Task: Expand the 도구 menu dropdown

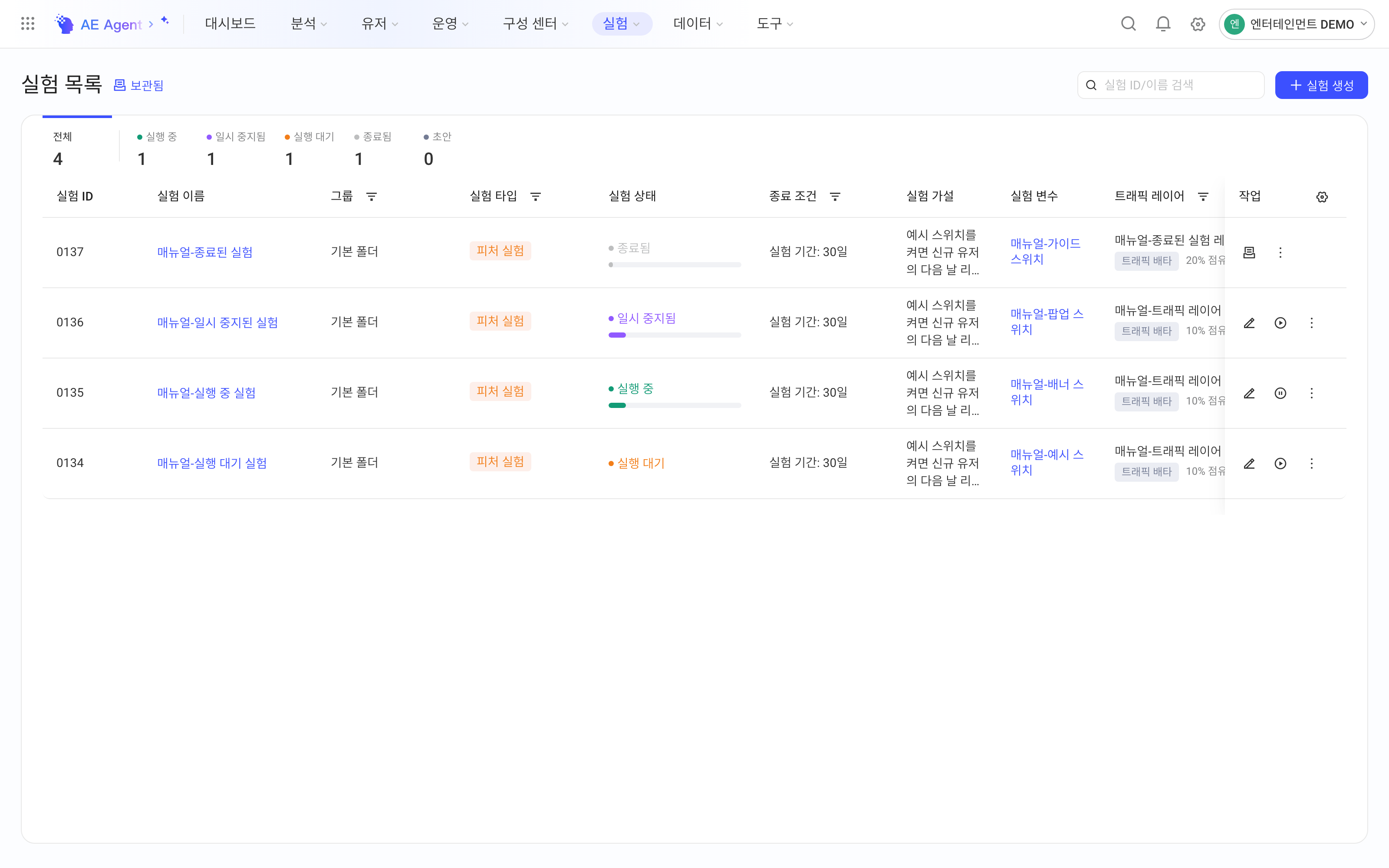Action: click(x=774, y=23)
